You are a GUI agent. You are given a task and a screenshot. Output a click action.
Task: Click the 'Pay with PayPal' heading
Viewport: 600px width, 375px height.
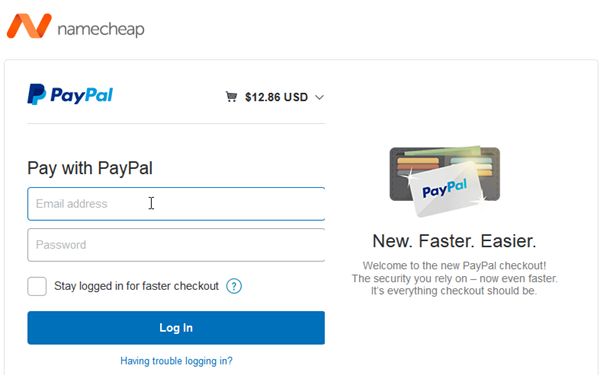(x=90, y=168)
